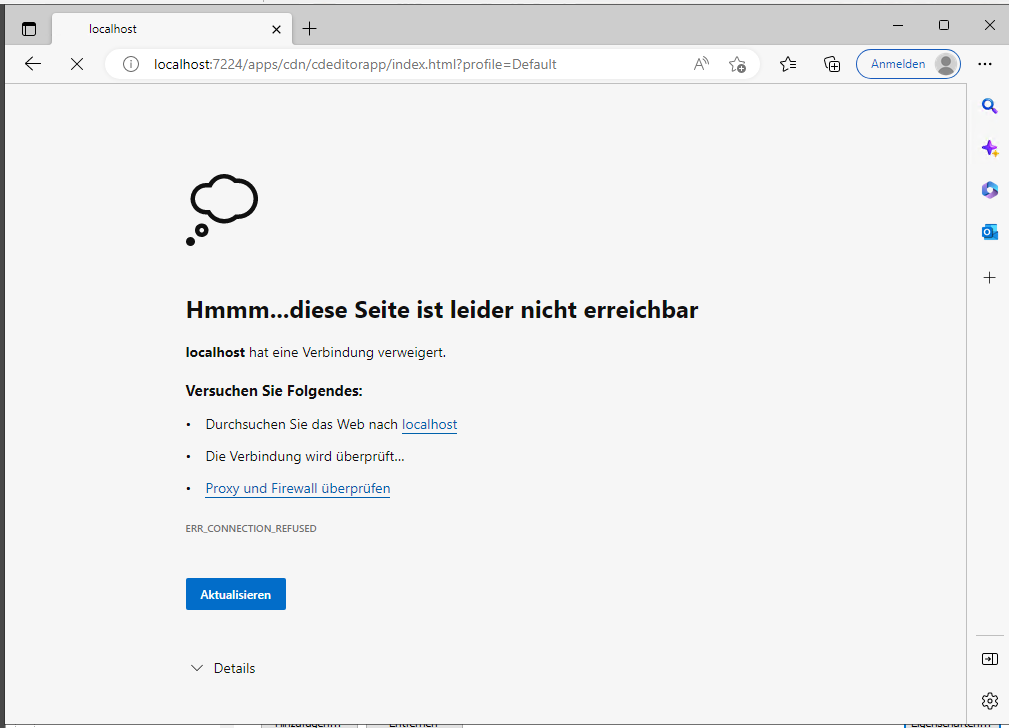1009x728 pixels.
Task: Activate the Read aloud icon
Action: tap(701, 64)
